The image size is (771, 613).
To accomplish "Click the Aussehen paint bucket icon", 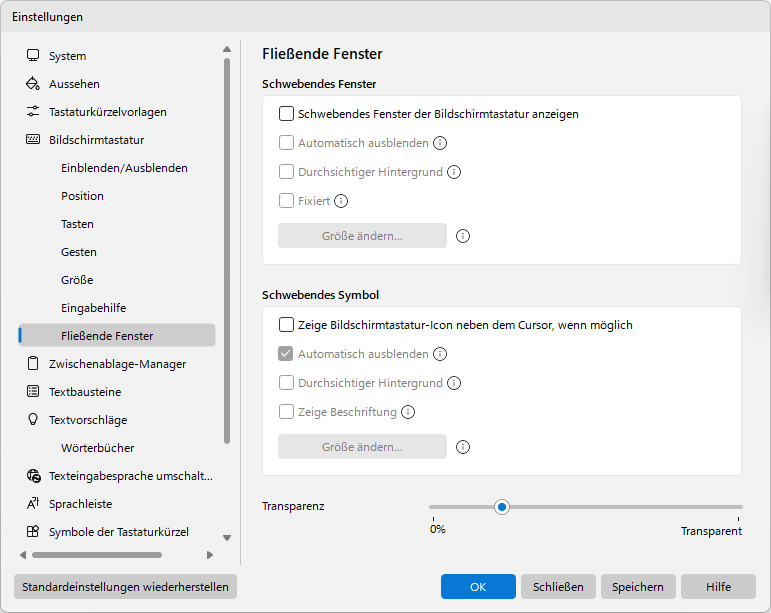I will (33, 84).
